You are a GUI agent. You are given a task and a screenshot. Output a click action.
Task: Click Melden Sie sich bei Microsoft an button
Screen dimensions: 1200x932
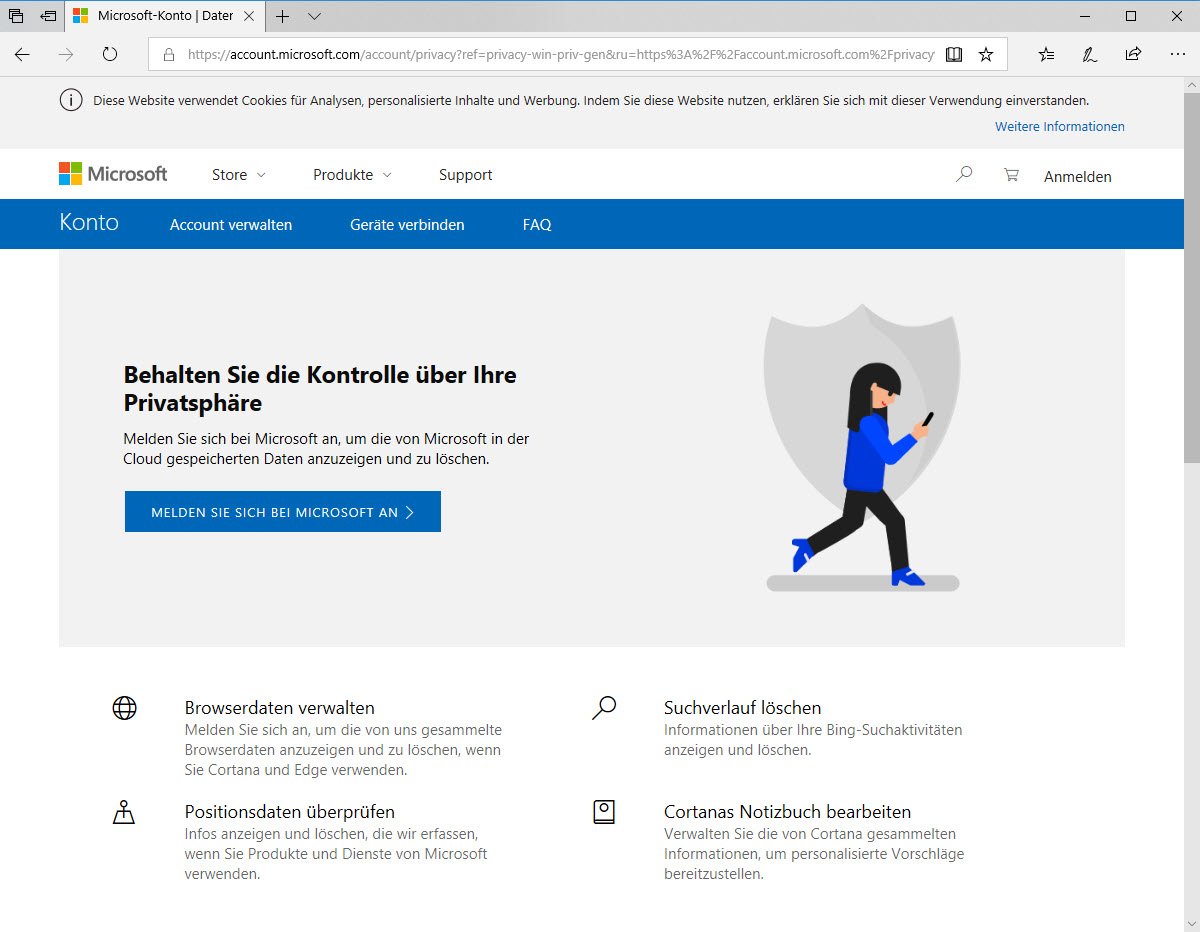[283, 511]
